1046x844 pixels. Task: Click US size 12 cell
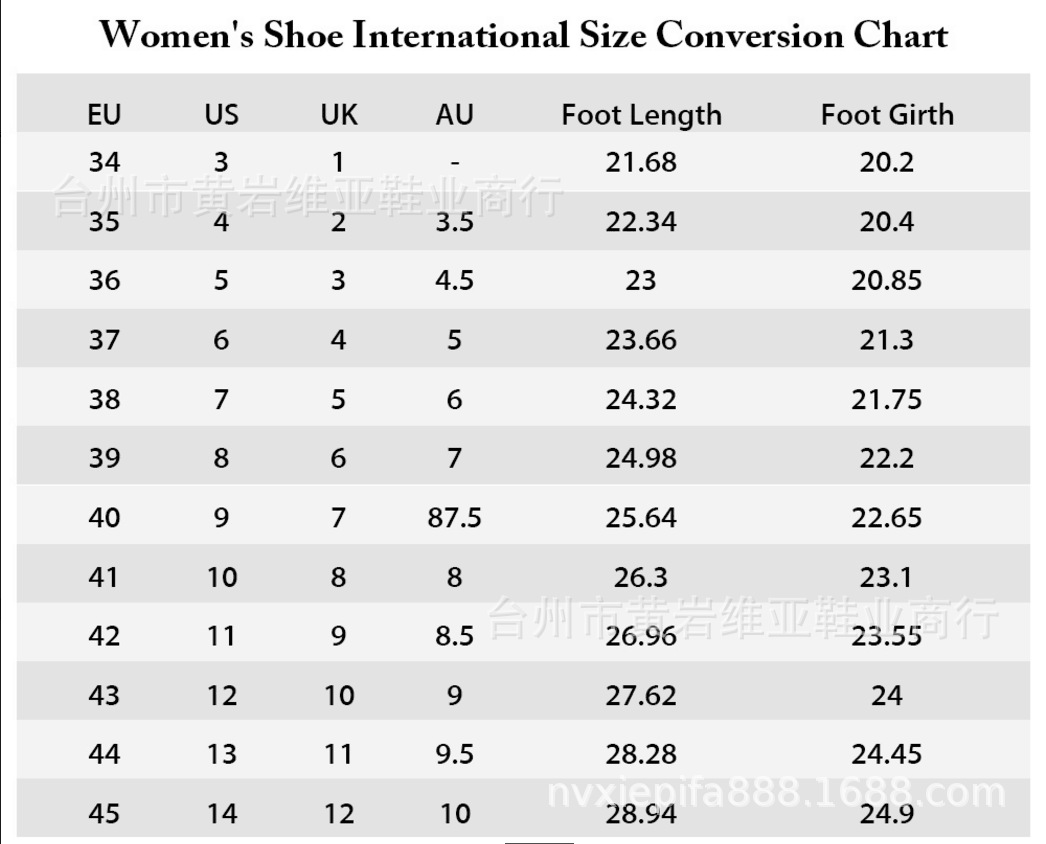[221, 695]
